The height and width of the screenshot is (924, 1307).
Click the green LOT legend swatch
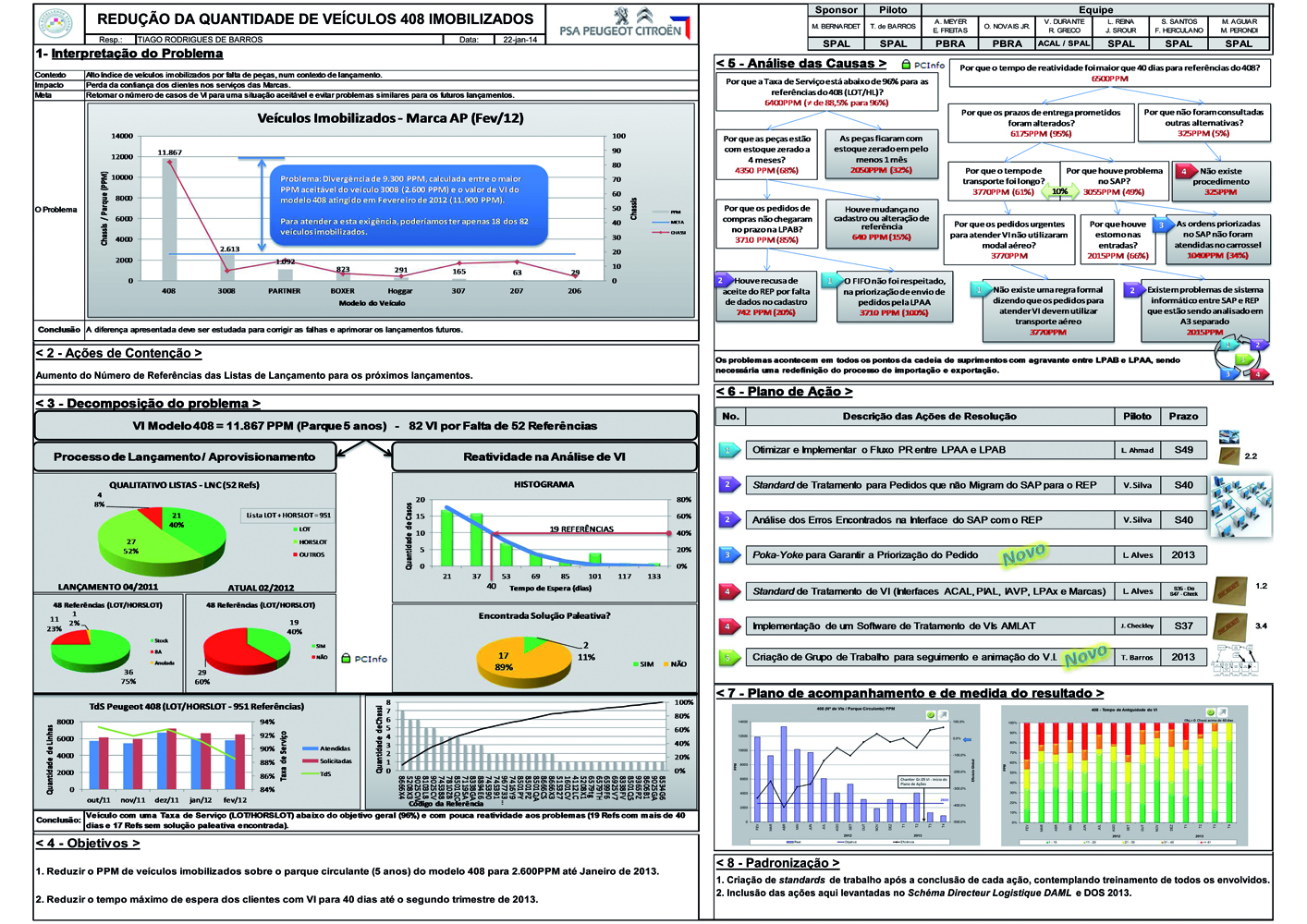[295, 529]
